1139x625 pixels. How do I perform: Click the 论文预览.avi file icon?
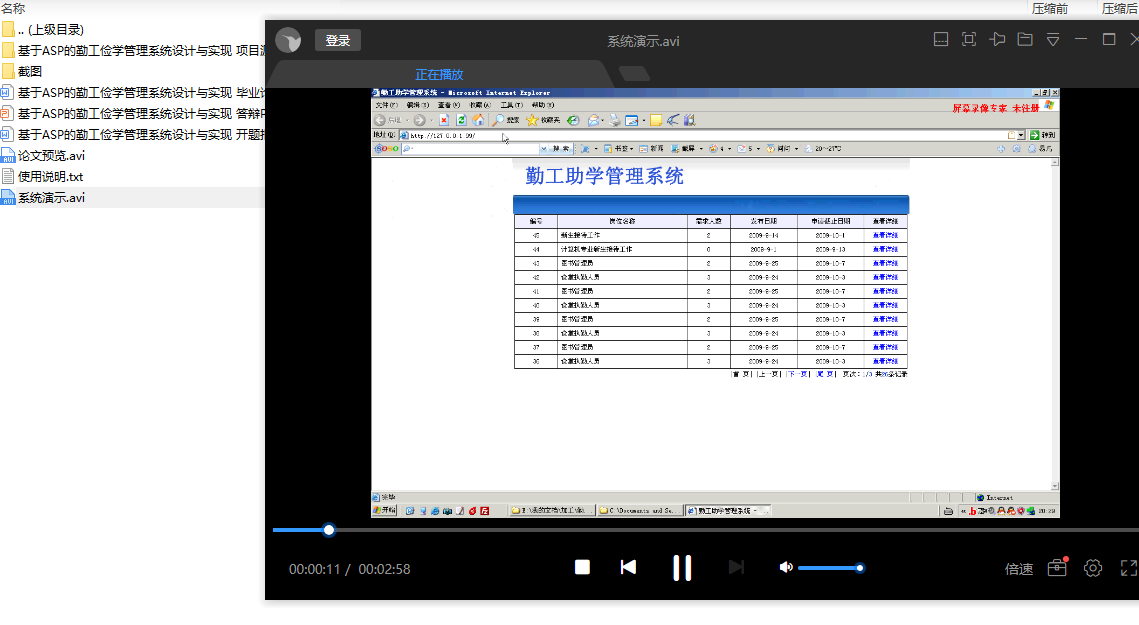pyautogui.click(x=8, y=156)
